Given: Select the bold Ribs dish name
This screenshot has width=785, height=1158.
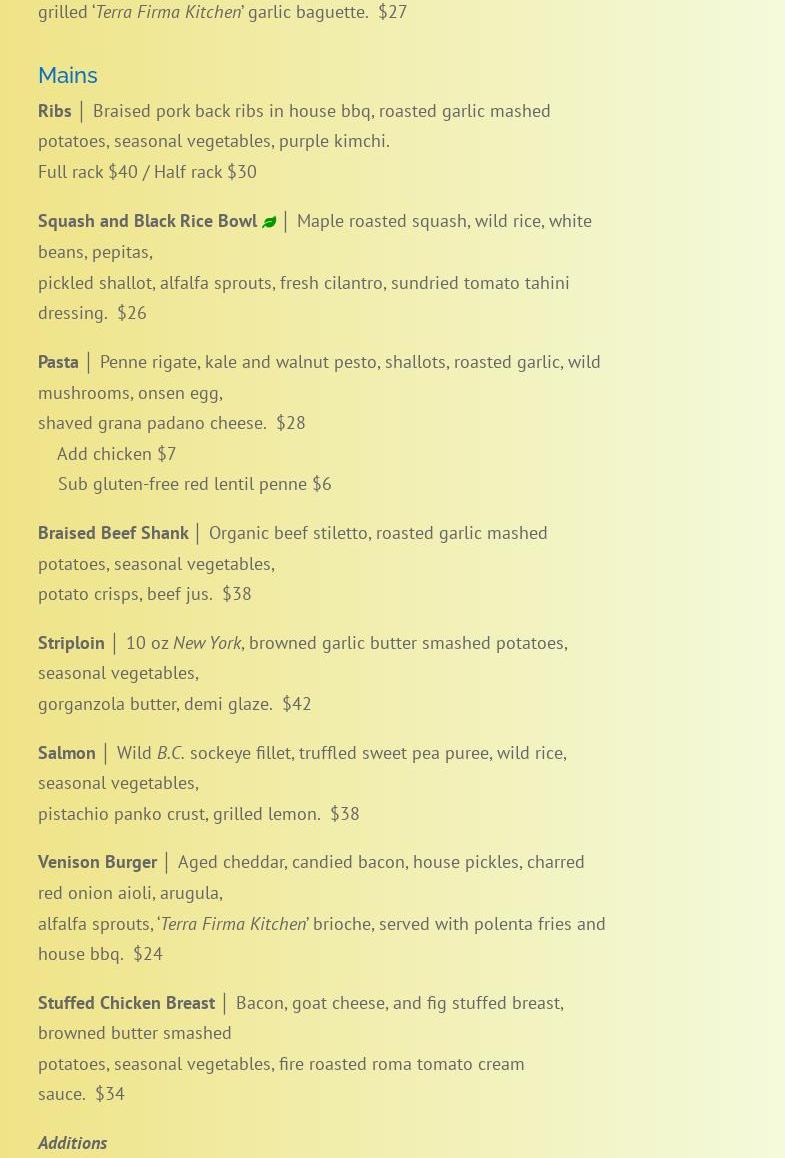Looking at the screenshot, I should click(55, 111).
